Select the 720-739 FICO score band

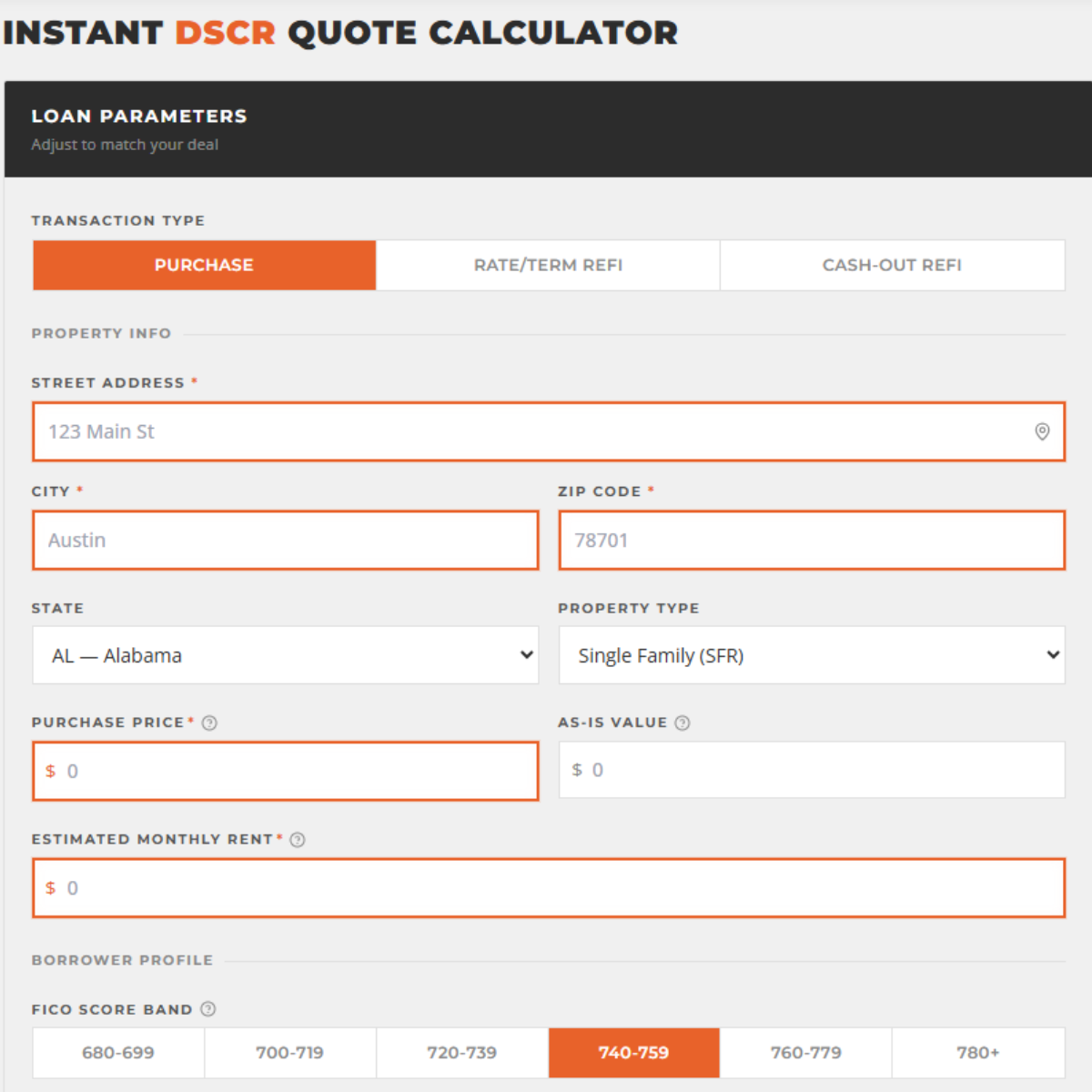(x=462, y=1053)
